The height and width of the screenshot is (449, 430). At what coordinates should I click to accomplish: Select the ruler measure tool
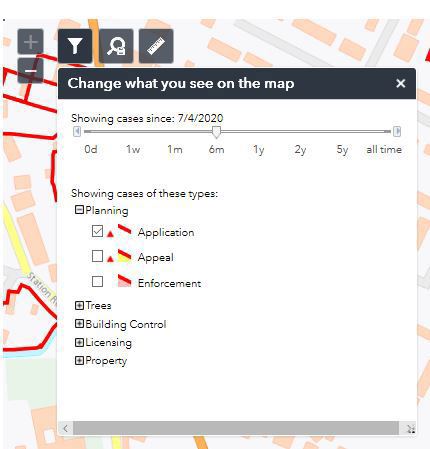(156, 46)
